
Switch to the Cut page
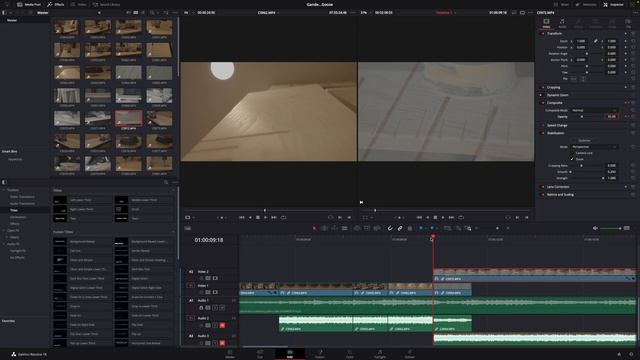point(260,353)
